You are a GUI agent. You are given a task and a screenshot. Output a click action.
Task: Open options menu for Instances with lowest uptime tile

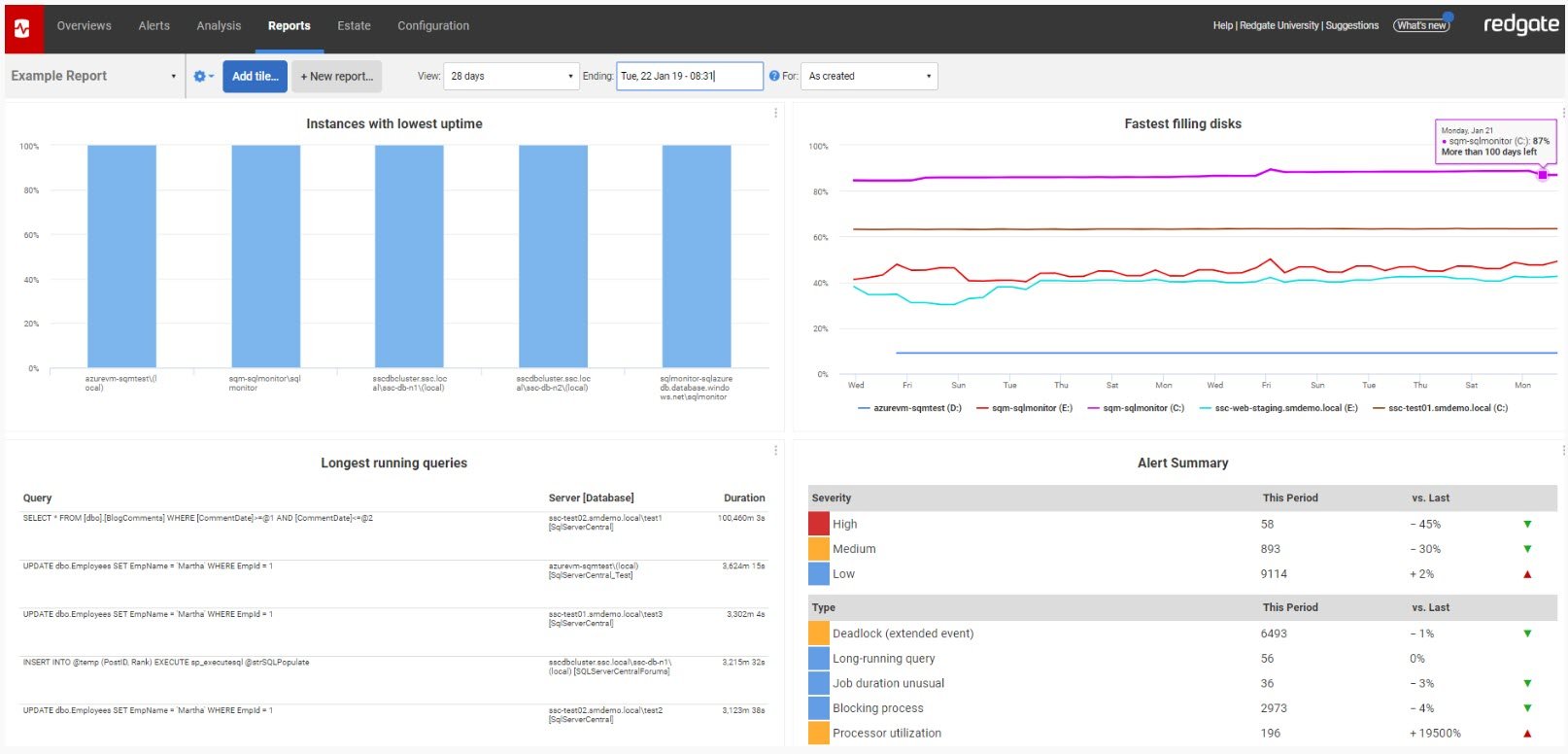pyautogui.click(x=775, y=114)
